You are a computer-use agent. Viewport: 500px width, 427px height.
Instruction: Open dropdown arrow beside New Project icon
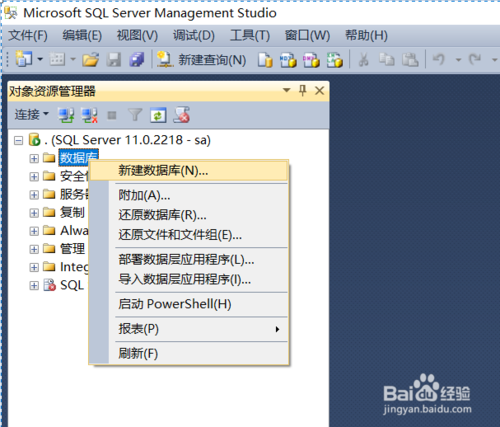point(40,59)
